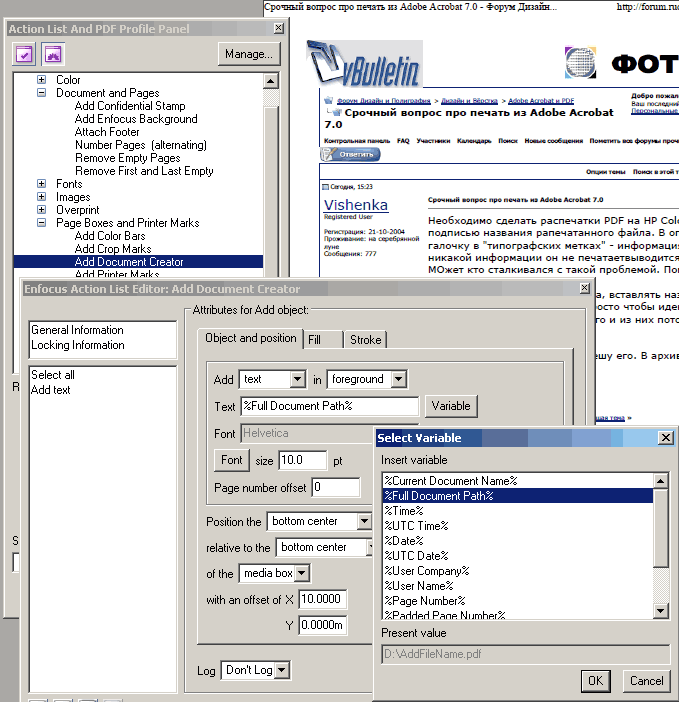Expand the Images tree node
The image size is (679, 702).
click(x=42, y=197)
